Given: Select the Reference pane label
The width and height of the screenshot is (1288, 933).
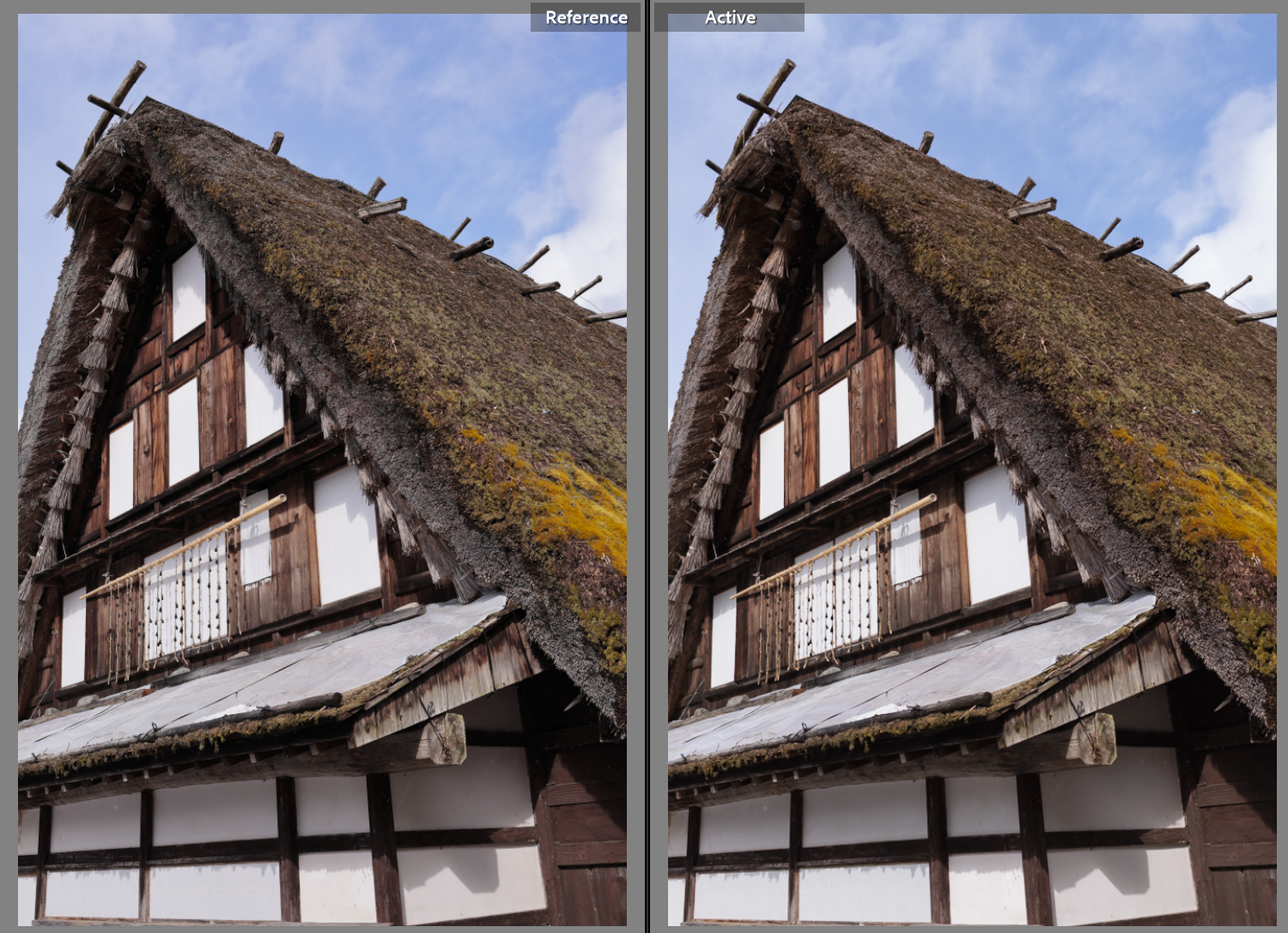Looking at the screenshot, I should point(589,16).
